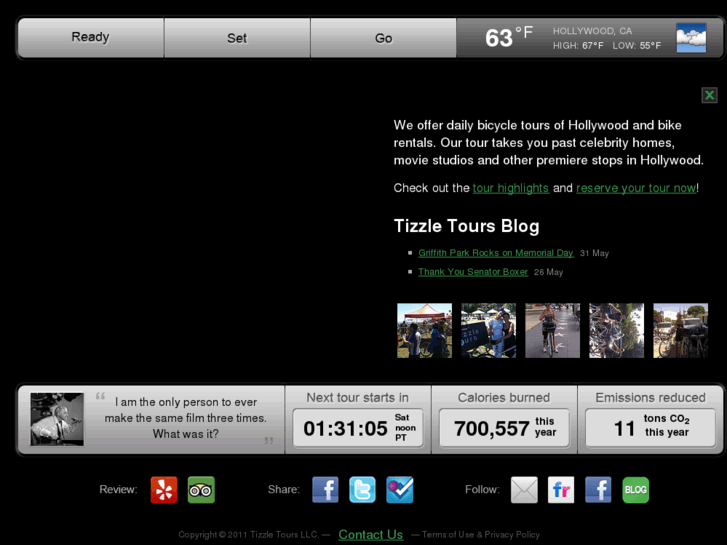This screenshot has width=727, height=545.
Task: Share on Facebook icon
Action: click(x=325, y=490)
